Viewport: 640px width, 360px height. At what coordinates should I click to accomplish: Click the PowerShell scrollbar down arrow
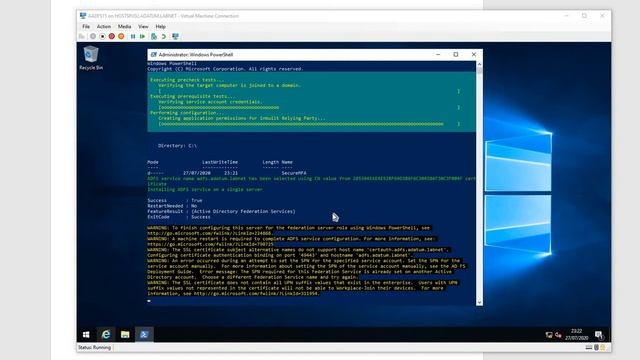click(x=479, y=302)
